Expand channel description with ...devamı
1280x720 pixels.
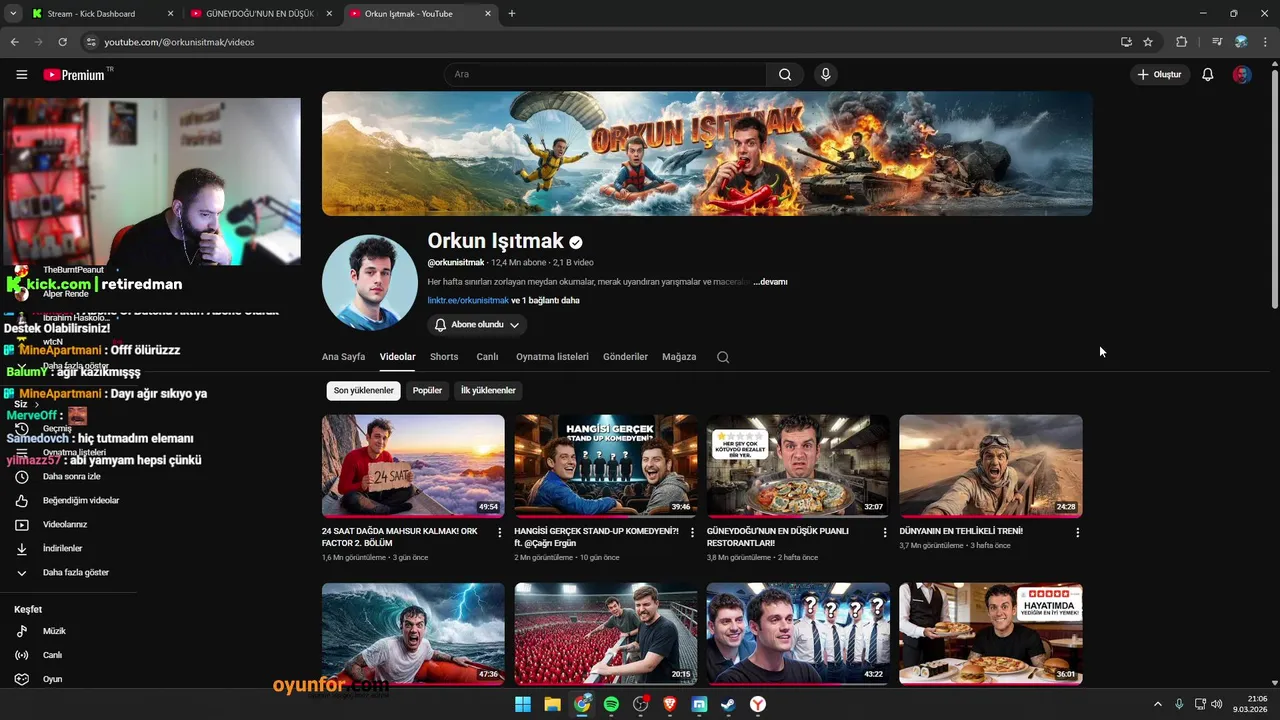tap(770, 282)
